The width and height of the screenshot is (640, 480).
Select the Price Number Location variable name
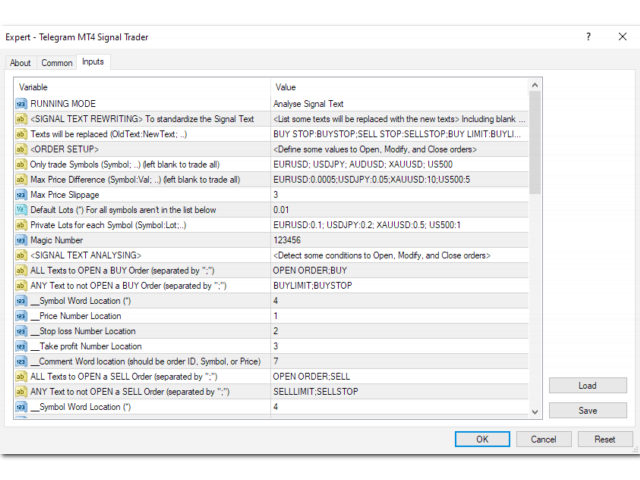[76, 316]
